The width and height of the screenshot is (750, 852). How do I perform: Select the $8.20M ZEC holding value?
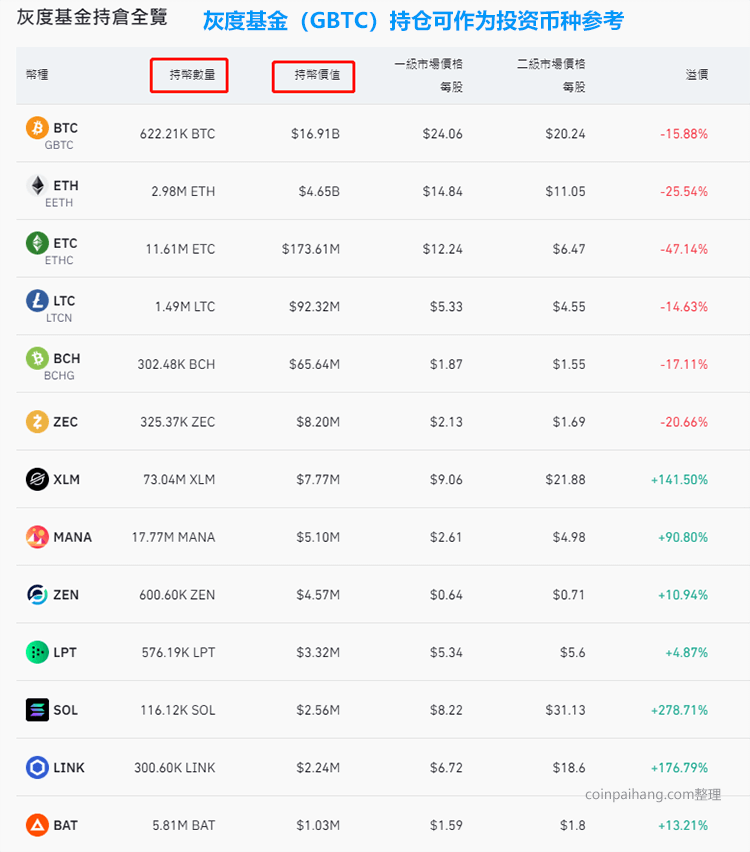[318, 422]
